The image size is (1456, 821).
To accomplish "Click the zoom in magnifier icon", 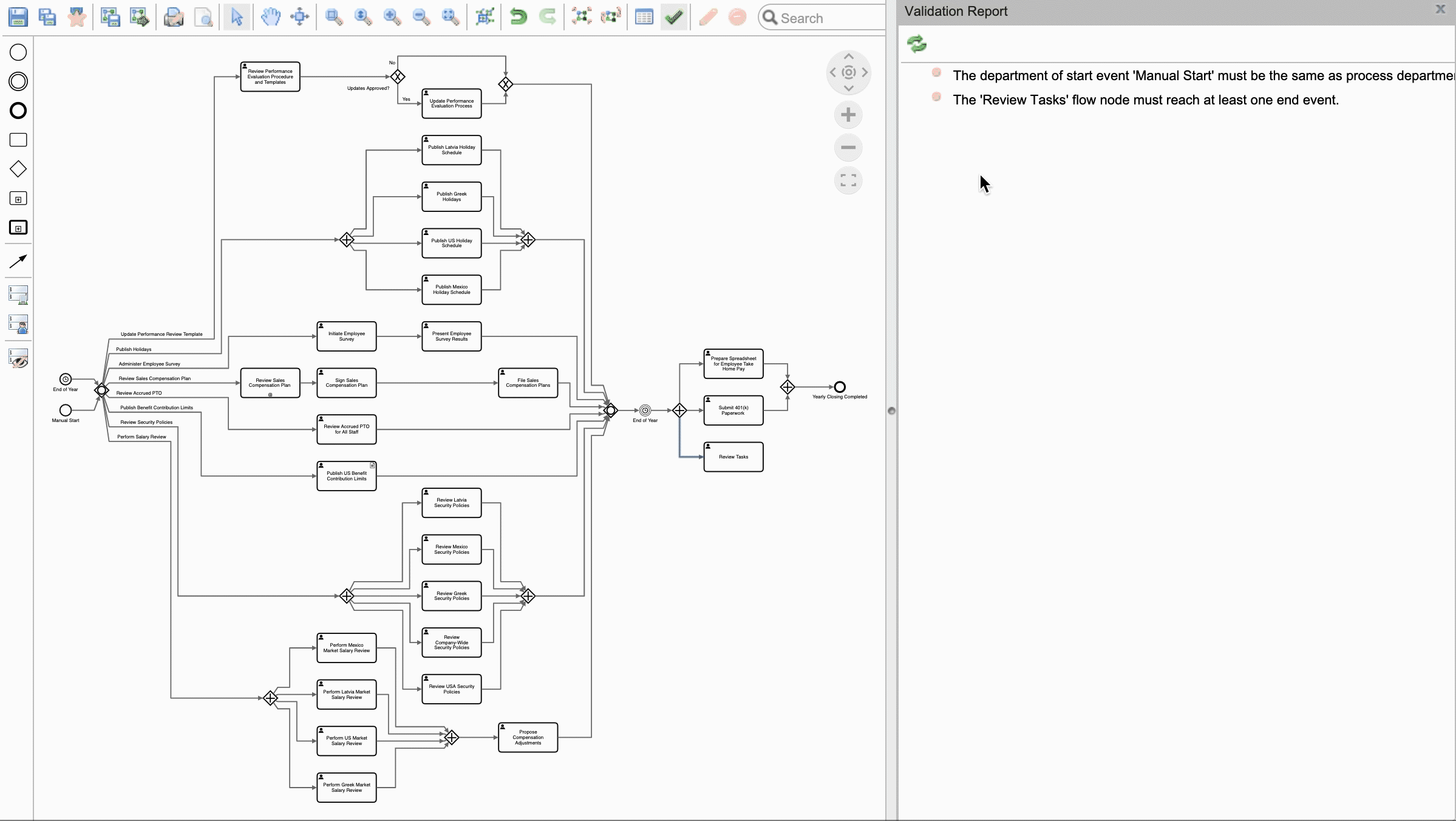I will (392, 17).
